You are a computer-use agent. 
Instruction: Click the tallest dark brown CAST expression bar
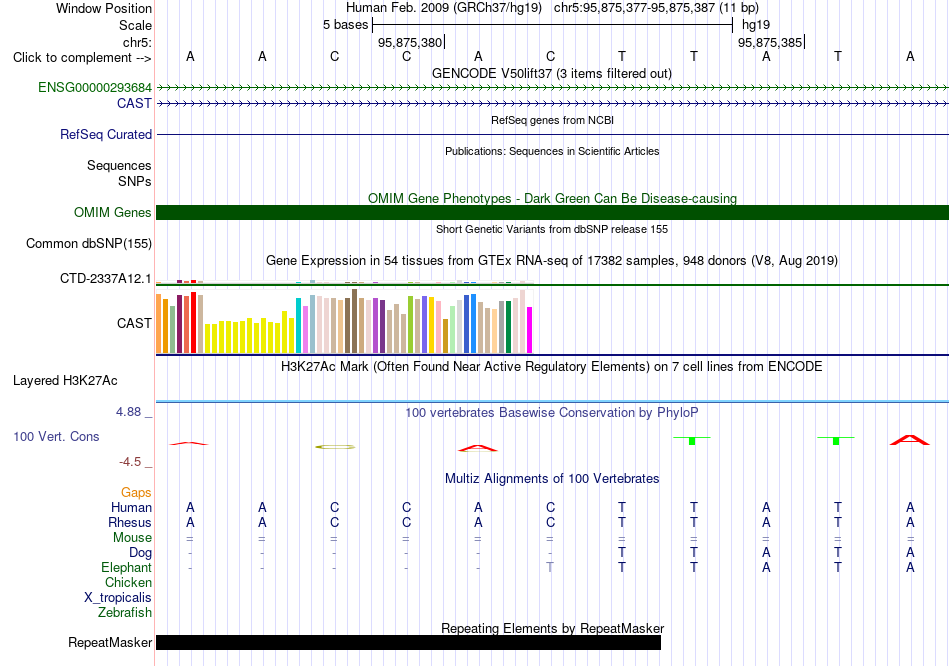[354, 321]
